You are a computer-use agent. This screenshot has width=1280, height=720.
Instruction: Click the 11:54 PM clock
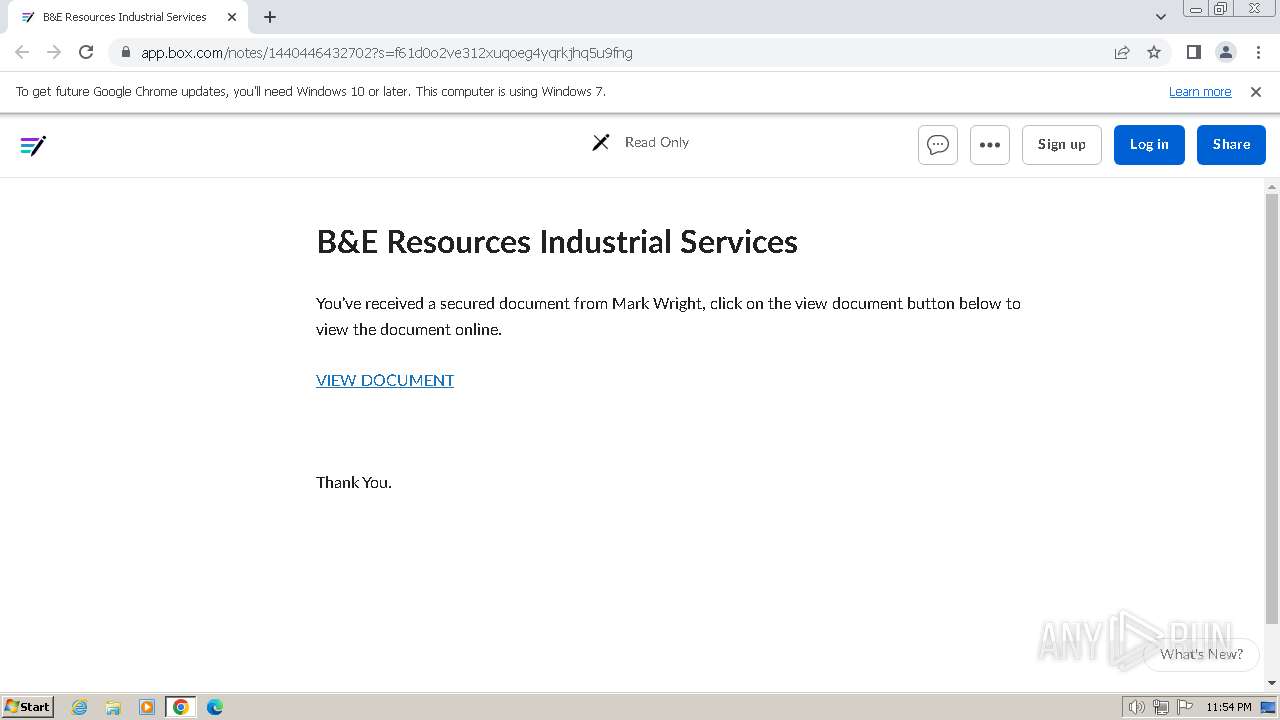1229,707
